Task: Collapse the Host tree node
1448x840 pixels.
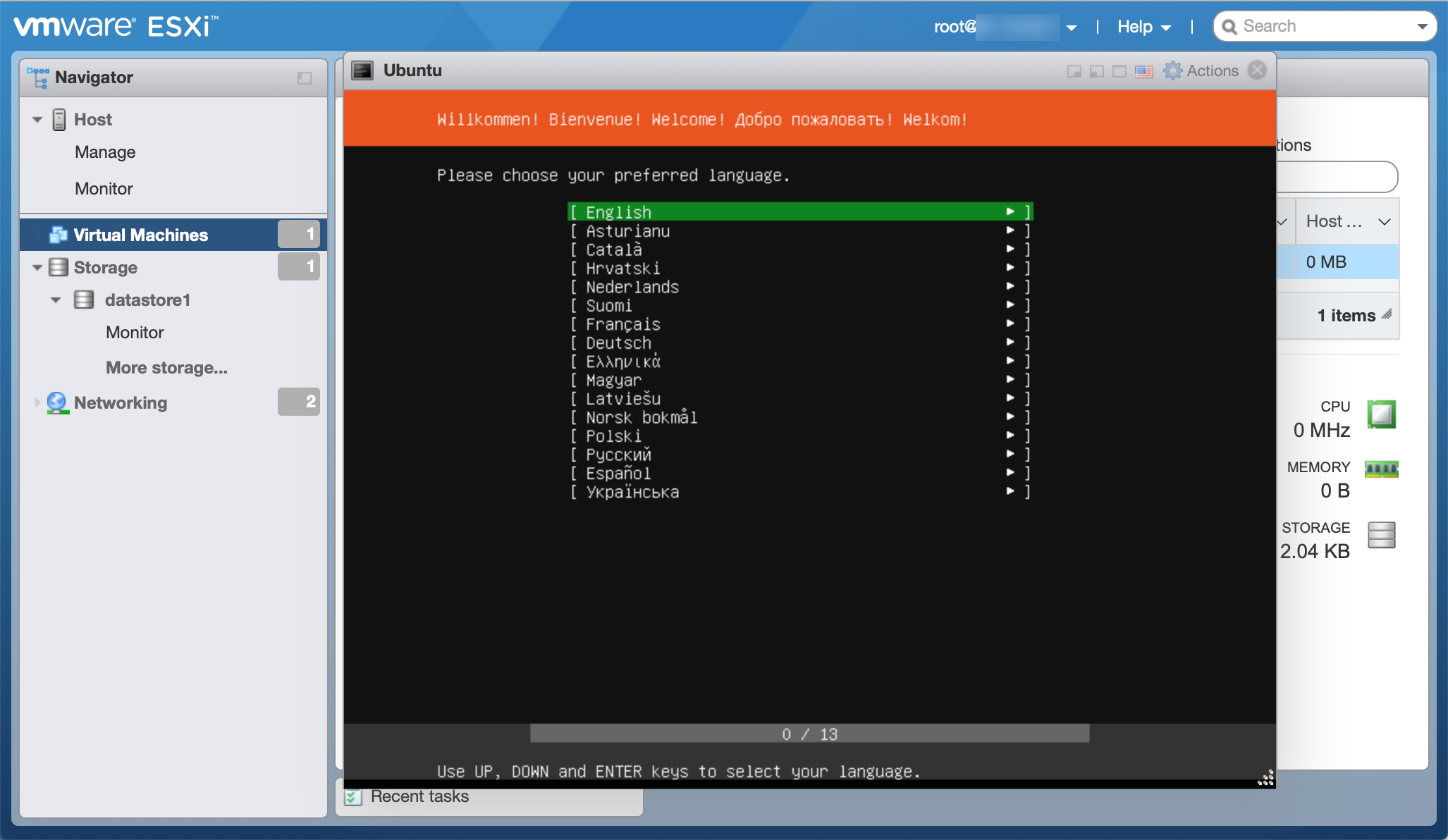Action: point(37,120)
